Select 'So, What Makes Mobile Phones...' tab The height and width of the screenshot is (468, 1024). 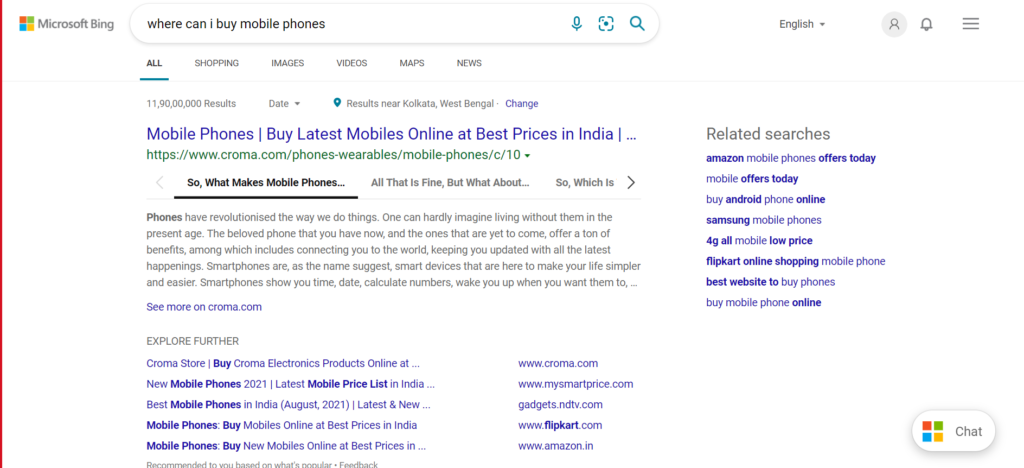[266, 183]
